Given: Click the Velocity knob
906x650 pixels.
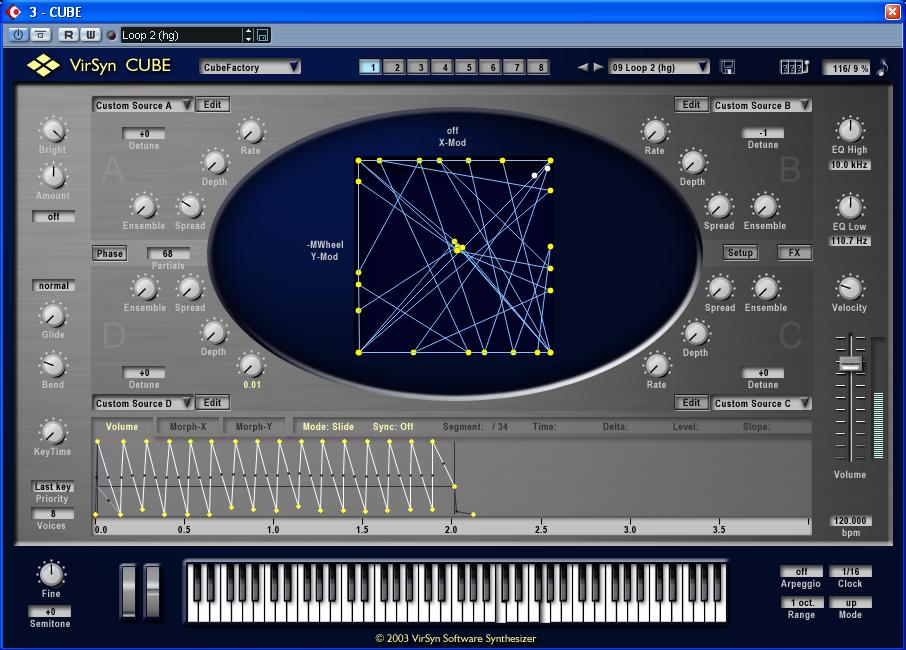Looking at the screenshot, I should [x=849, y=288].
